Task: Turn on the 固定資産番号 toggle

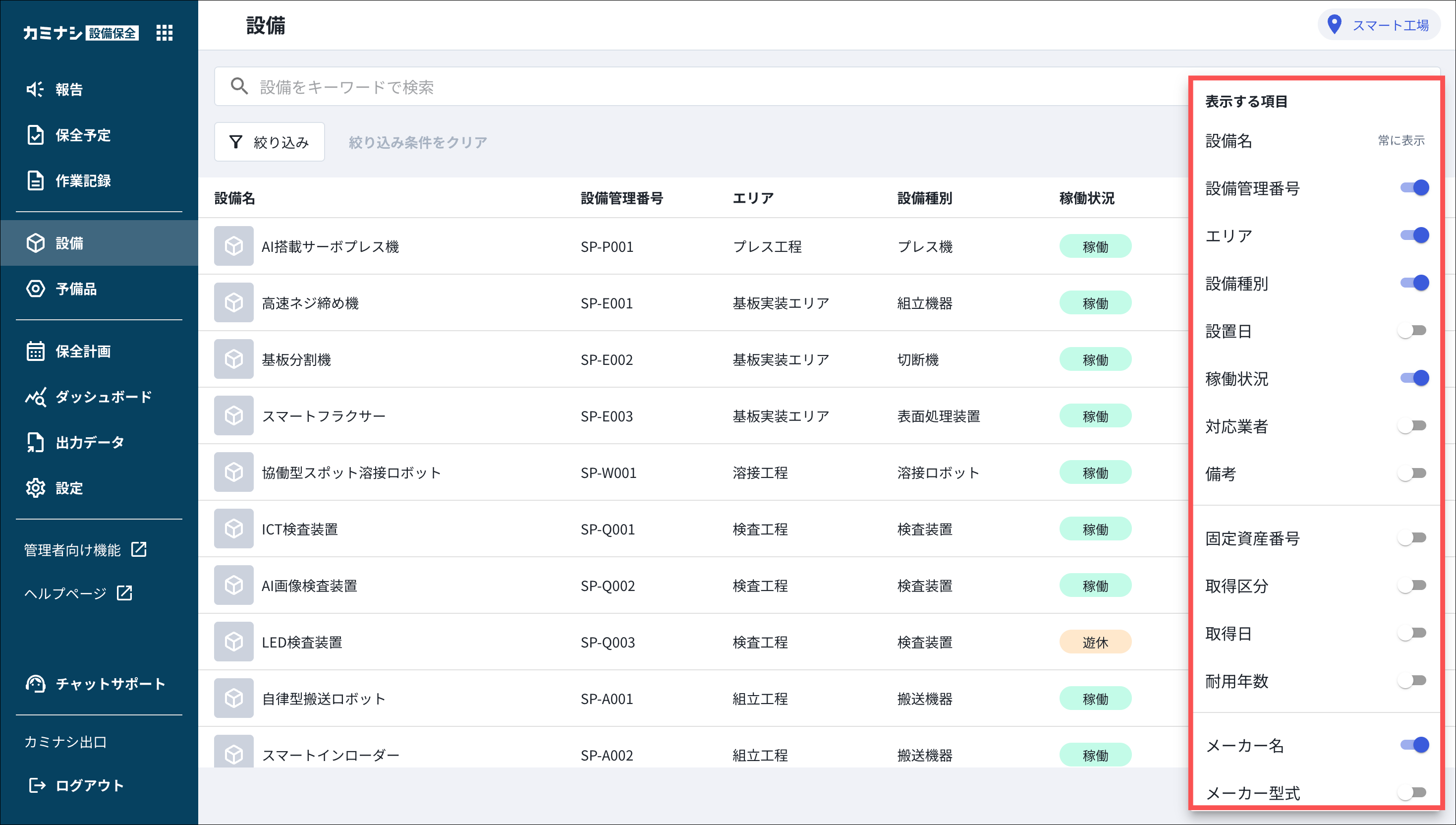Action: click(1412, 538)
